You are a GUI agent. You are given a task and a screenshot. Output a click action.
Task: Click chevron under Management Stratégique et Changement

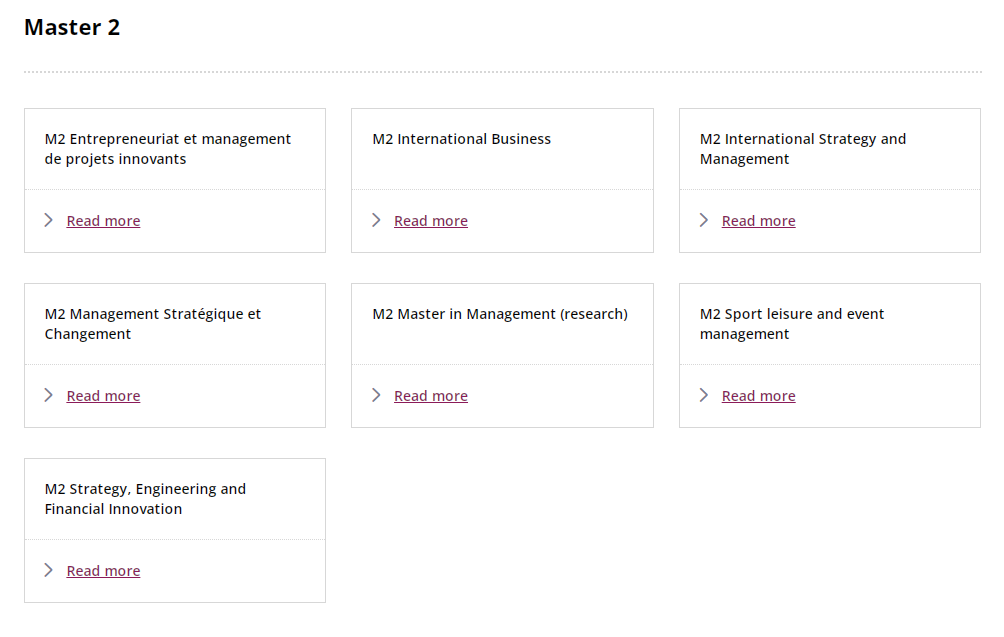pyautogui.click(x=49, y=395)
